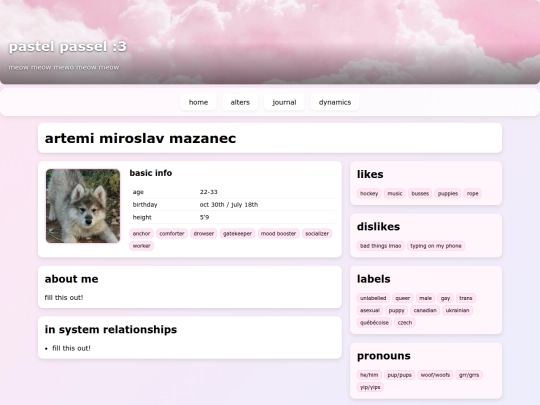Click the meow meow mewo tagline text
This screenshot has width=540, height=405.
[64, 67]
